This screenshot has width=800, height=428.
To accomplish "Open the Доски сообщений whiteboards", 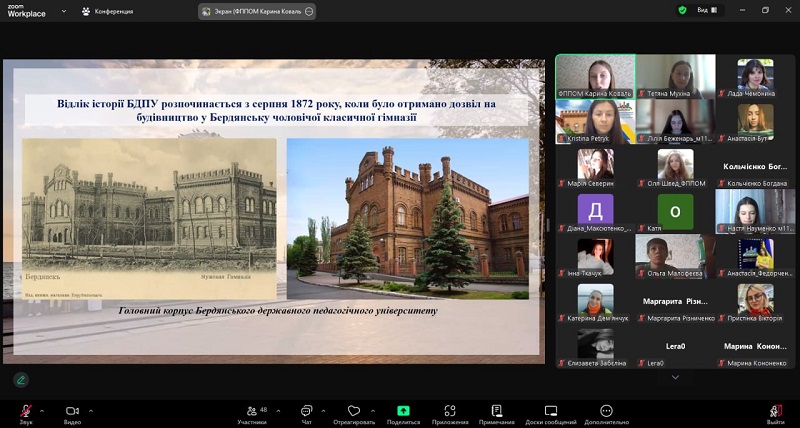I will [x=551, y=414].
